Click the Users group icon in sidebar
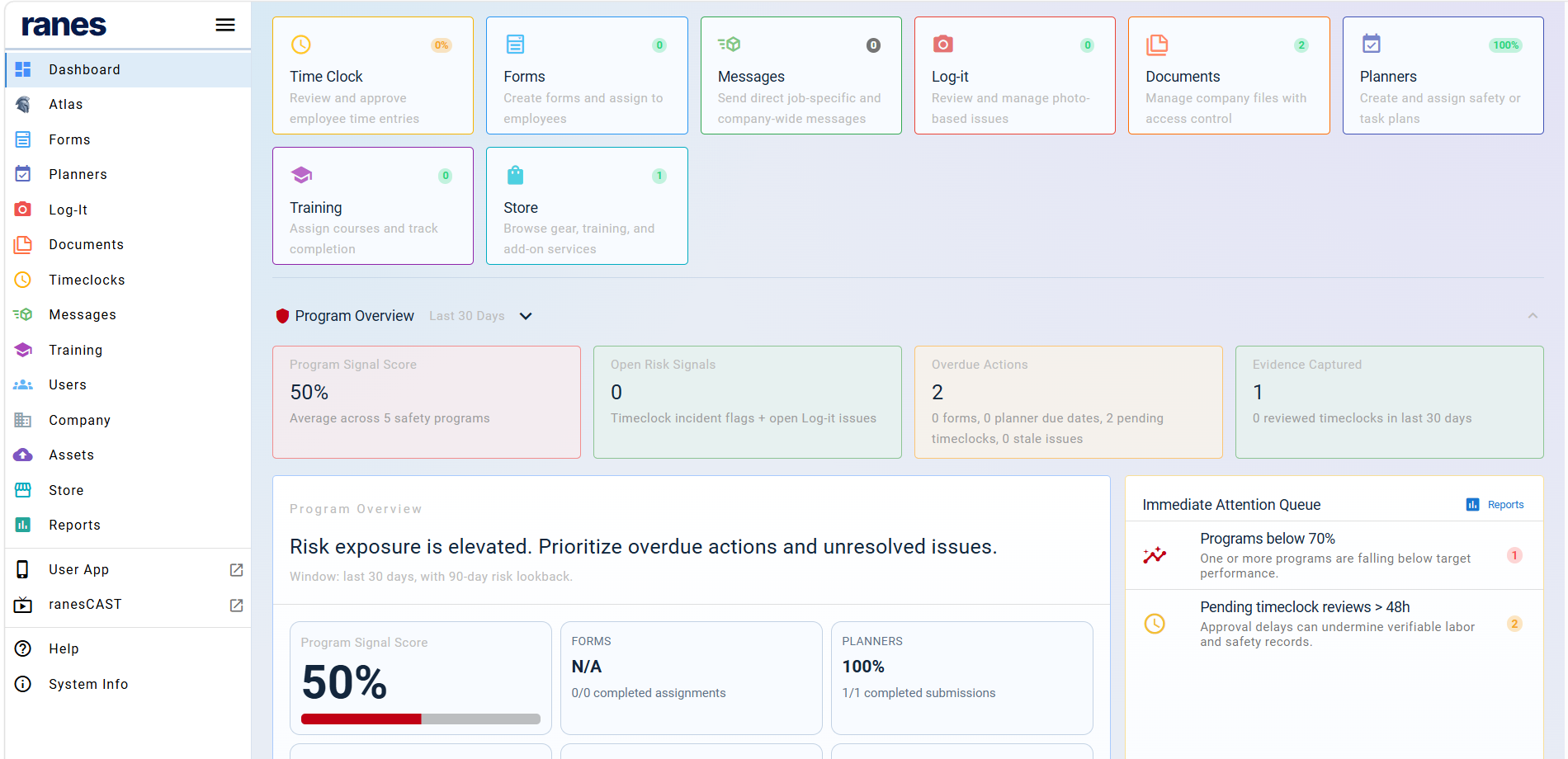Viewport: 1568px width, 759px height. point(23,384)
